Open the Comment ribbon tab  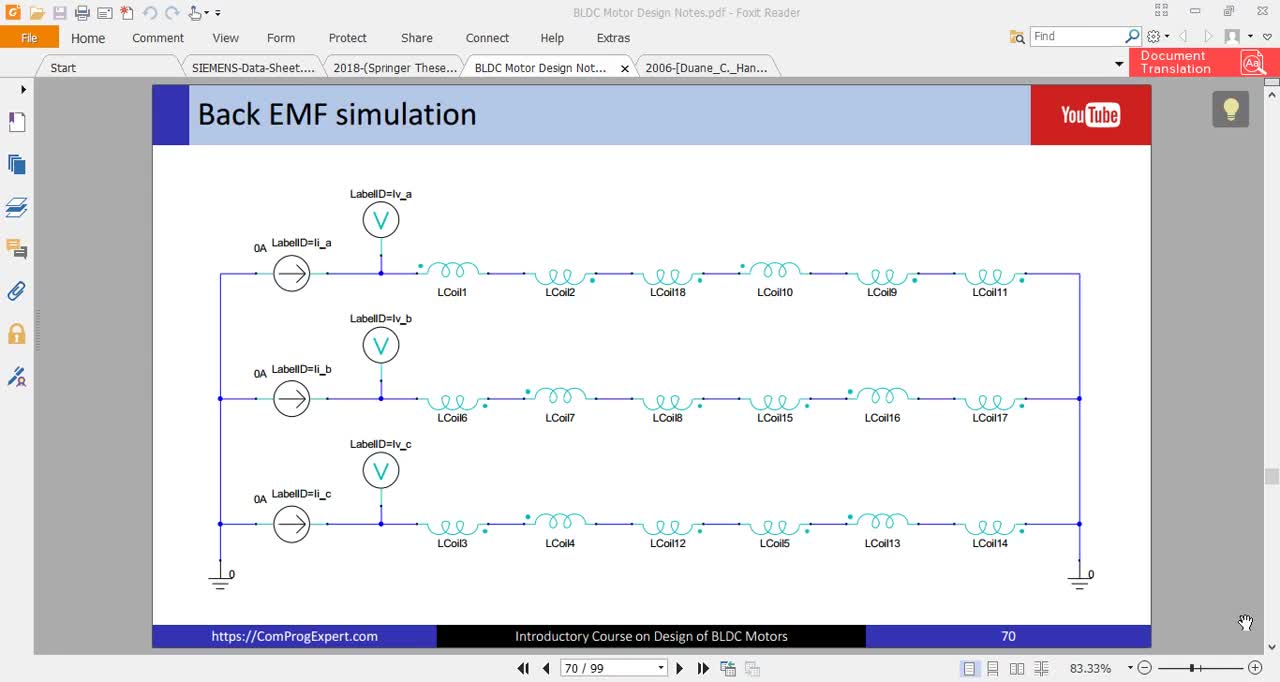point(158,38)
